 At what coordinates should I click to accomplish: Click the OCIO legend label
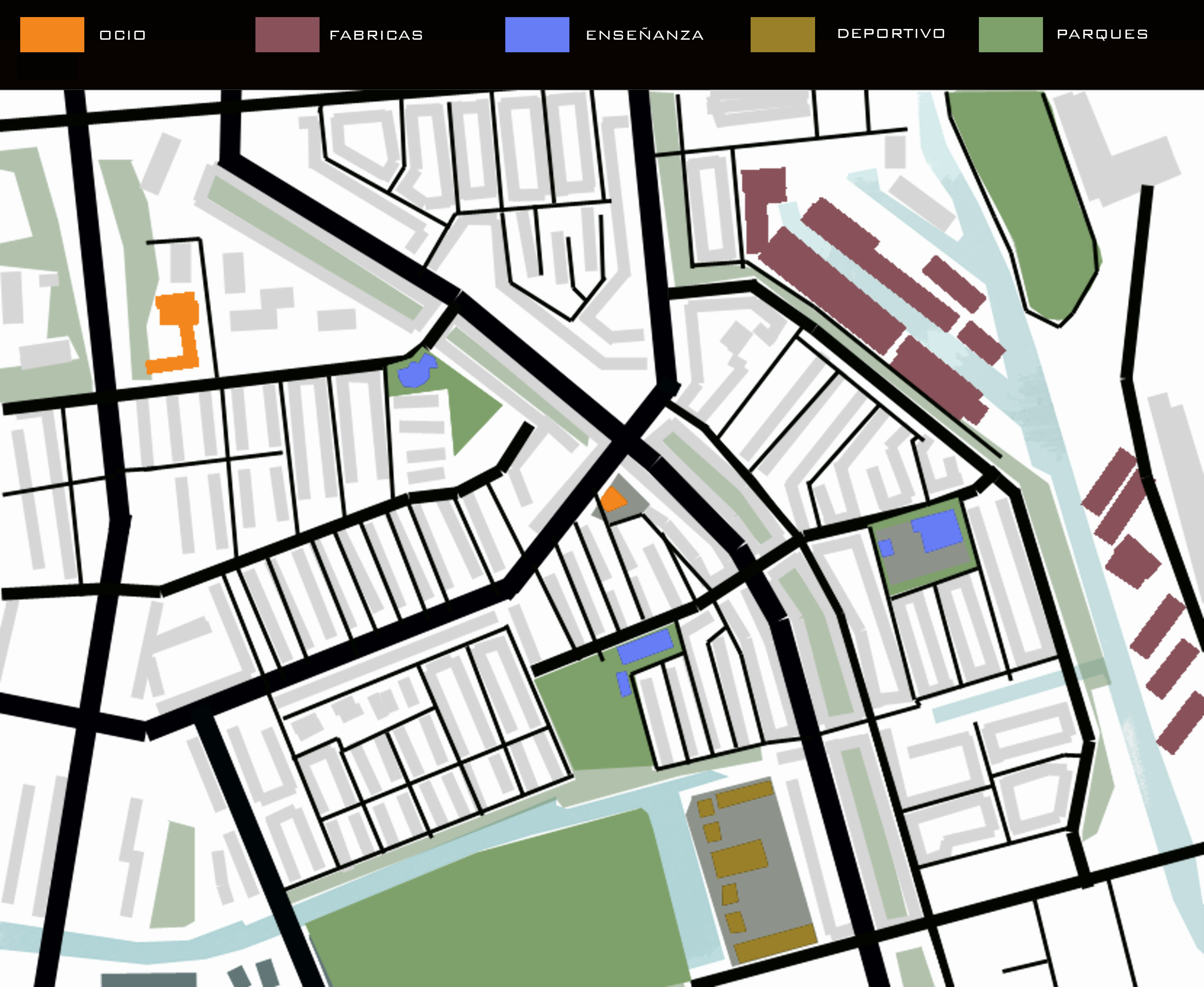[123, 35]
